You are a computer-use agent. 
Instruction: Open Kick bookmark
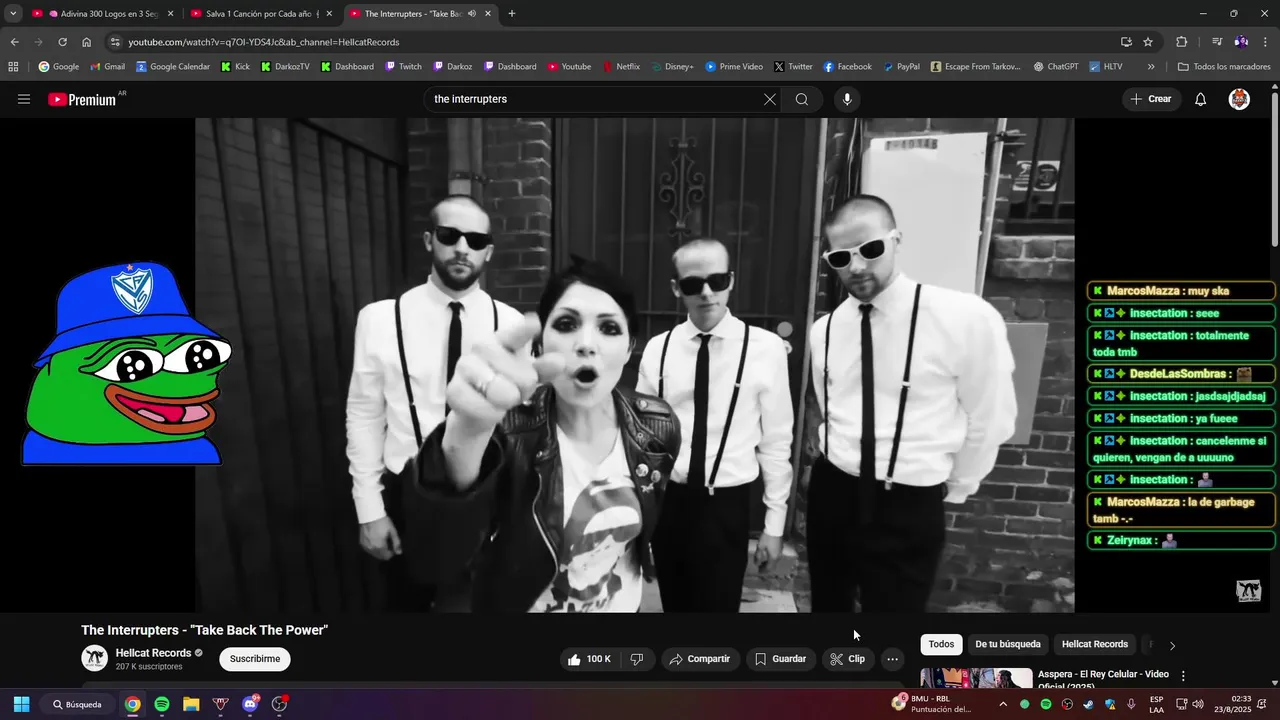(235, 67)
